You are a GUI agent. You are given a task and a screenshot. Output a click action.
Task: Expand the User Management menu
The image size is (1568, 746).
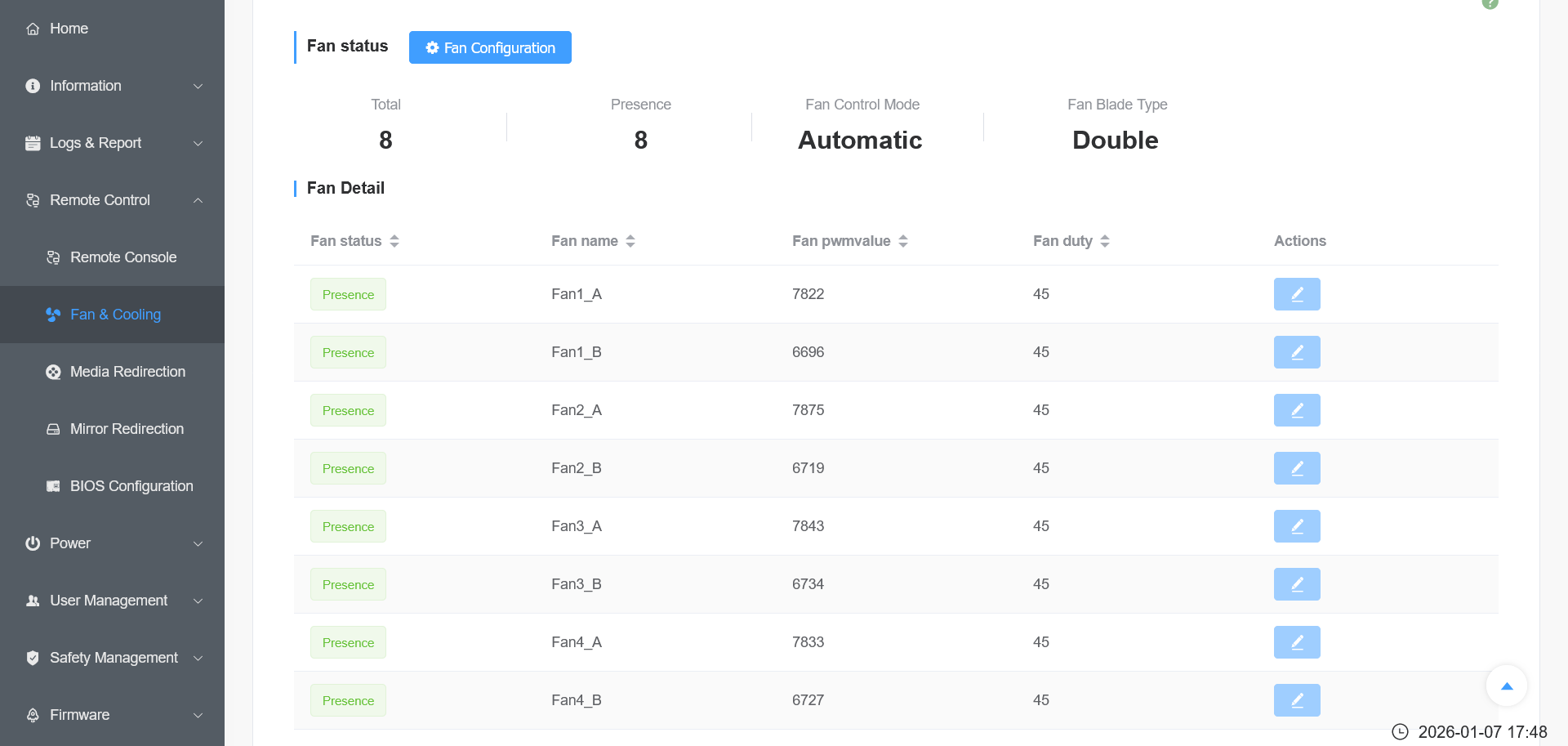[198, 601]
